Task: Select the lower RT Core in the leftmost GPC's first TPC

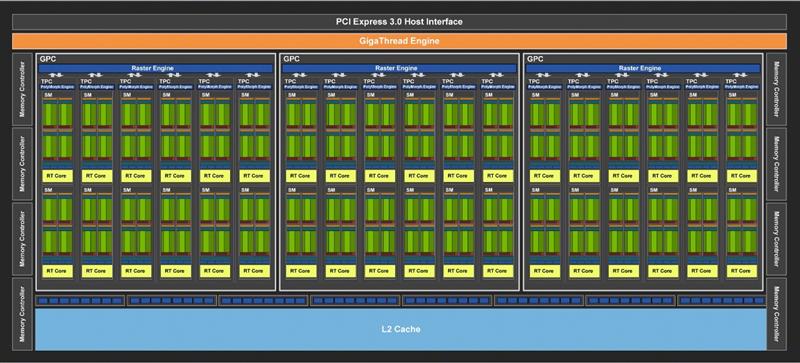Action: tap(57, 271)
